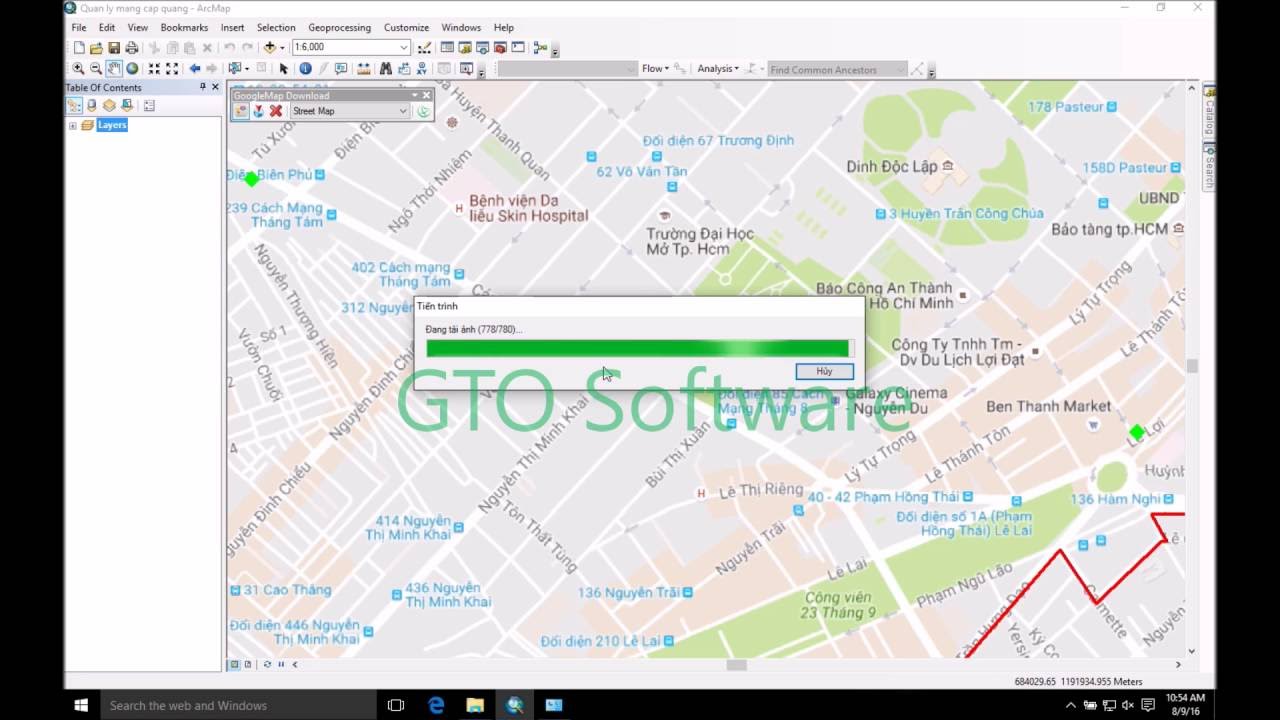Click the Fixed Zoom In icon
The width and height of the screenshot is (1280, 720).
pyautogui.click(x=154, y=68)
